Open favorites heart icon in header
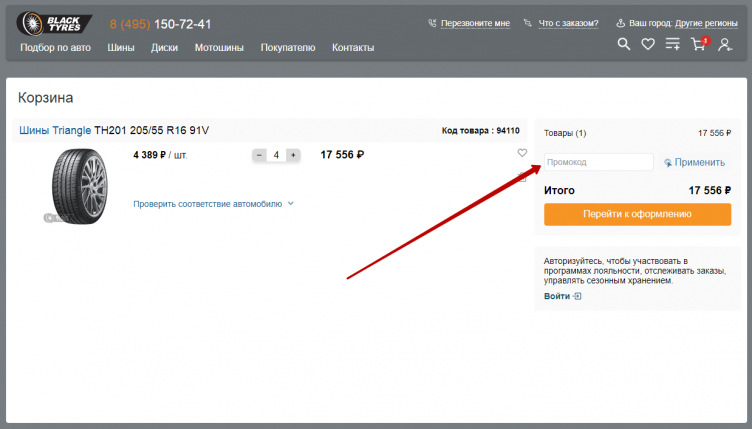This screenshot has width=752, height=429. pyautogui.click(x=648, y=45)
